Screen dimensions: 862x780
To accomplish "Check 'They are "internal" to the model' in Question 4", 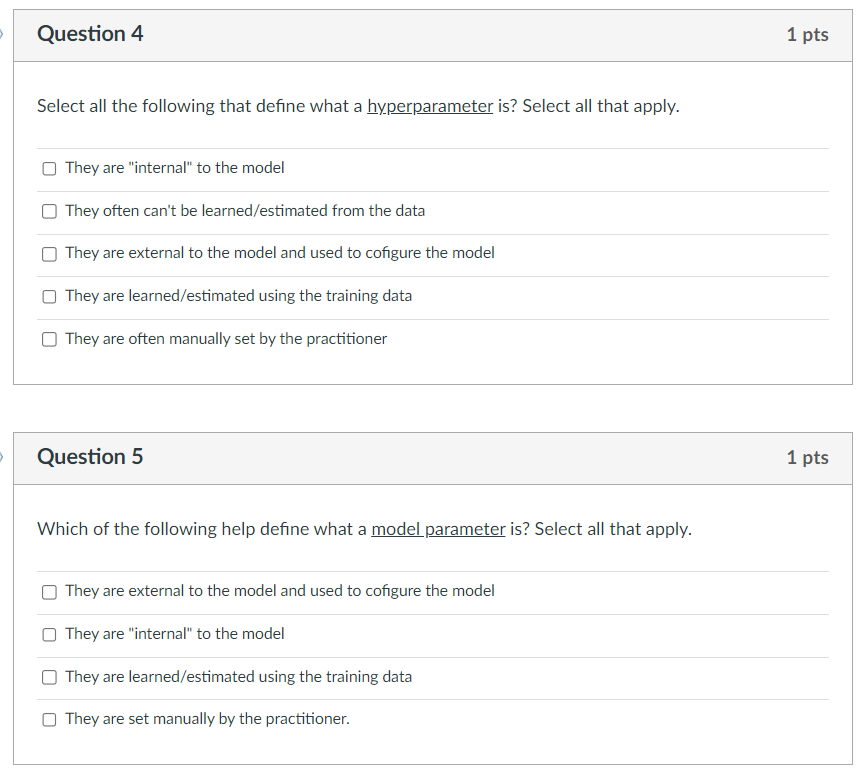I will tap(49, 168).
